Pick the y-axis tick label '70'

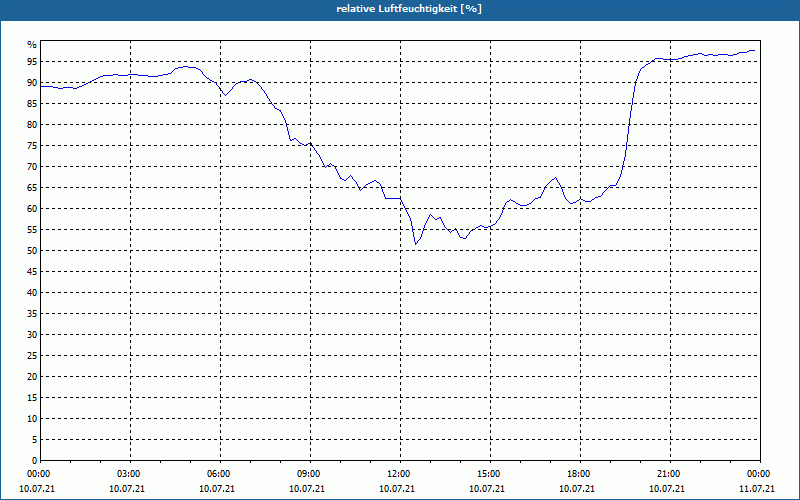click(32, 167)
